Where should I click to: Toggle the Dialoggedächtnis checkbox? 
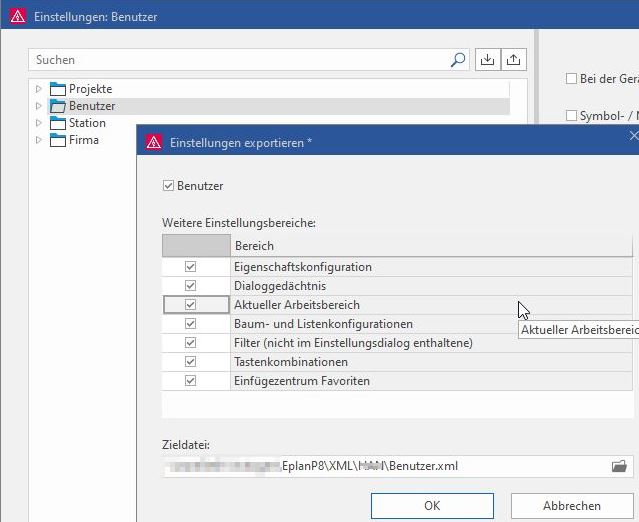(x=190, y=286)
